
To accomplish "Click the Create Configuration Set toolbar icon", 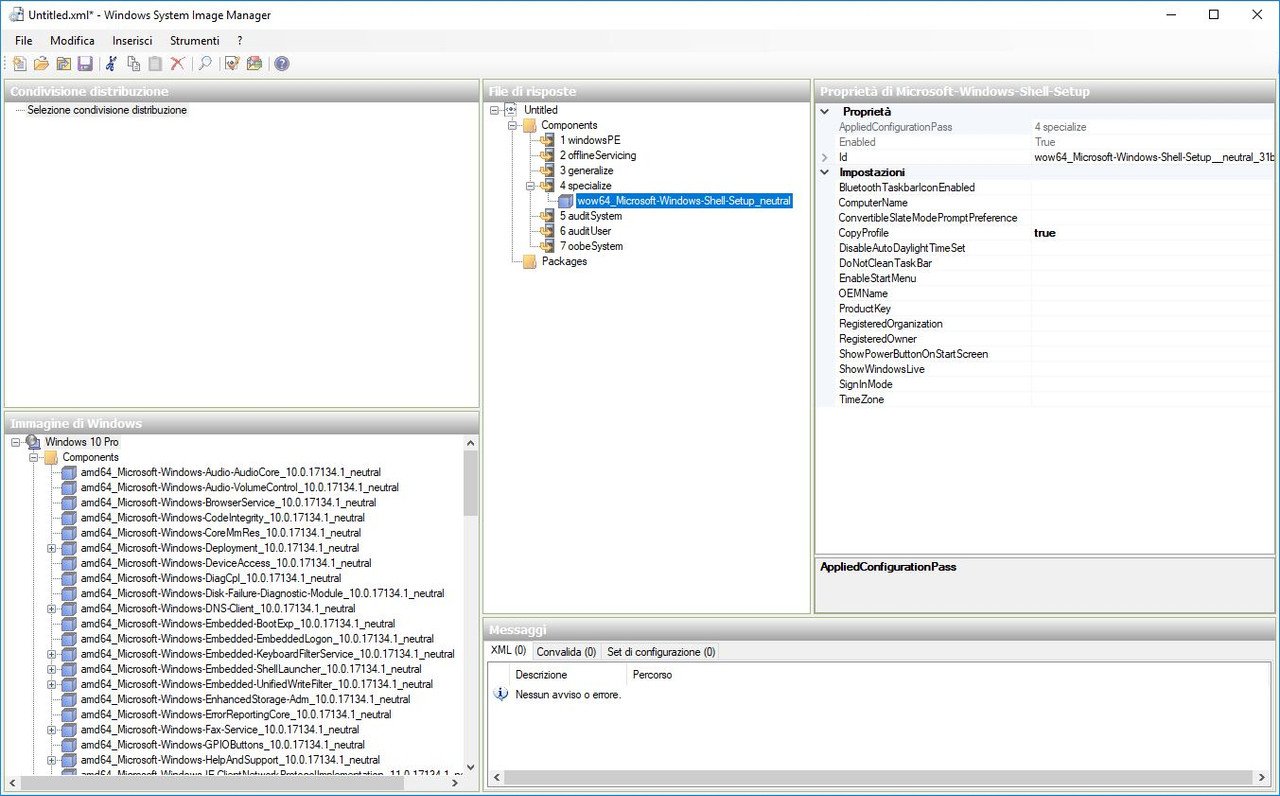I will pyautogui.click(x=254, y=64).
